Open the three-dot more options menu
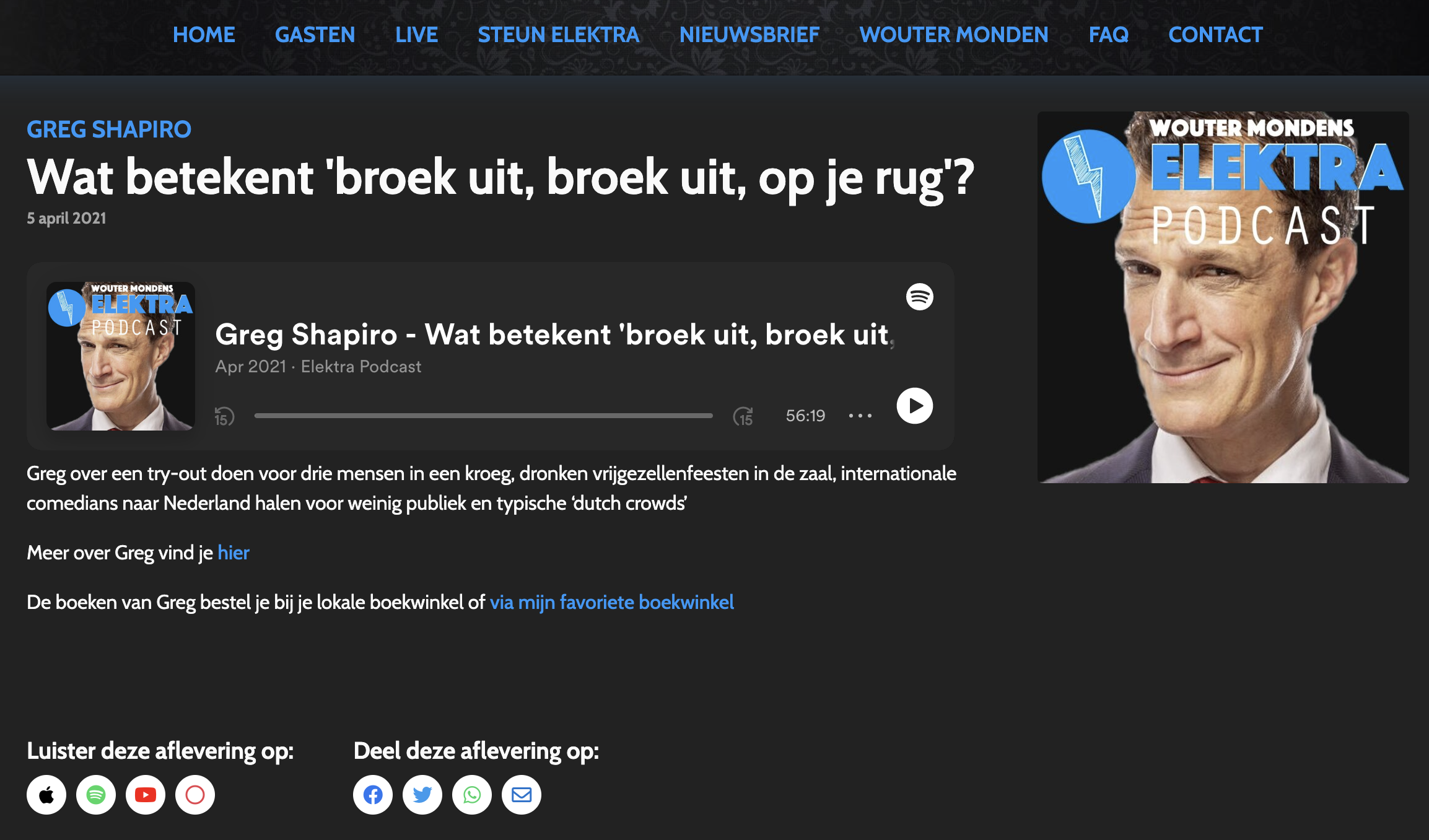 pos(860,416)
